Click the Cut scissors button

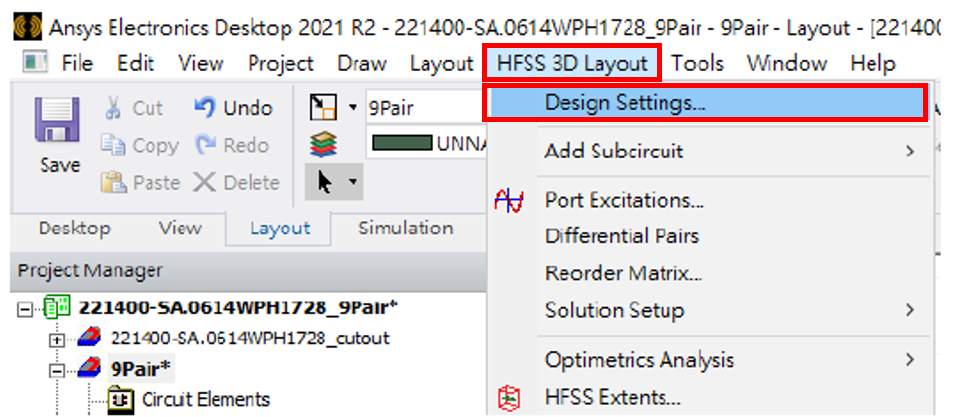click(x=113, y=109)
